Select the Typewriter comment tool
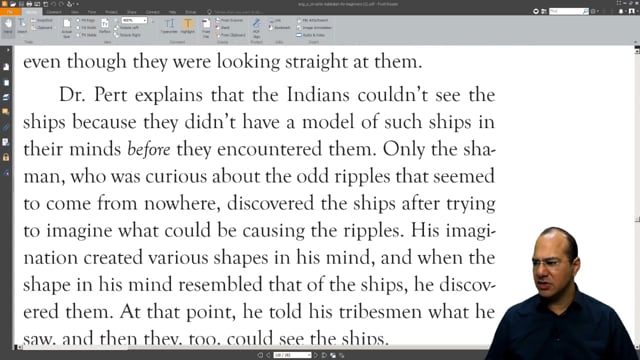Image resolution: width=640 pixels, height=360 pixels. pyautogui.click(x=169, y=26)
